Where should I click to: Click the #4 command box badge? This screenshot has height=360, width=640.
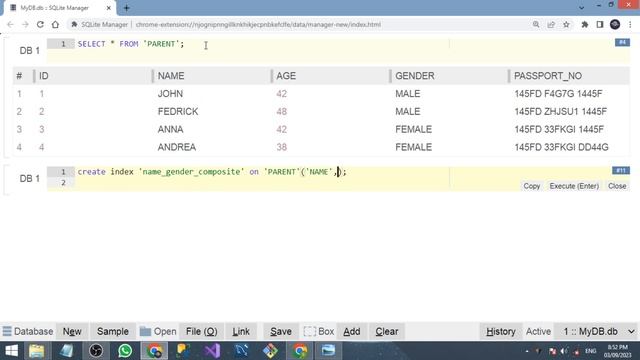click(622, 42)
